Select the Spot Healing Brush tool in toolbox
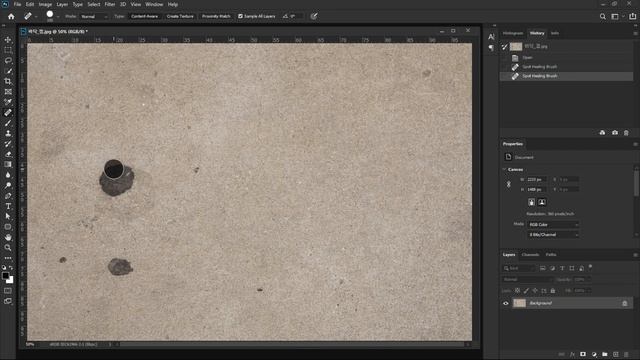The height and width of the screenshot is (360, 640). click(x=8, y=113)
